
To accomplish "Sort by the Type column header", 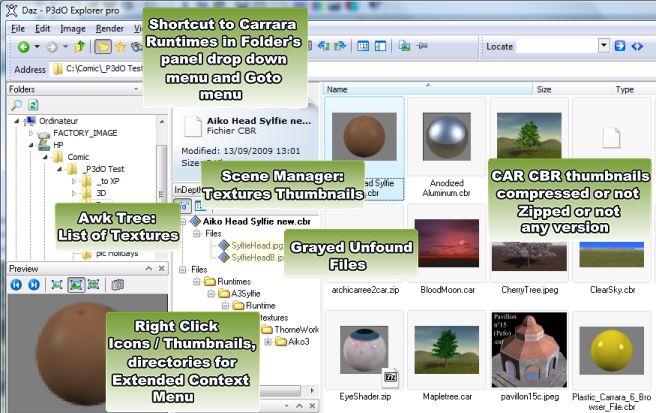I will (632, 89).
